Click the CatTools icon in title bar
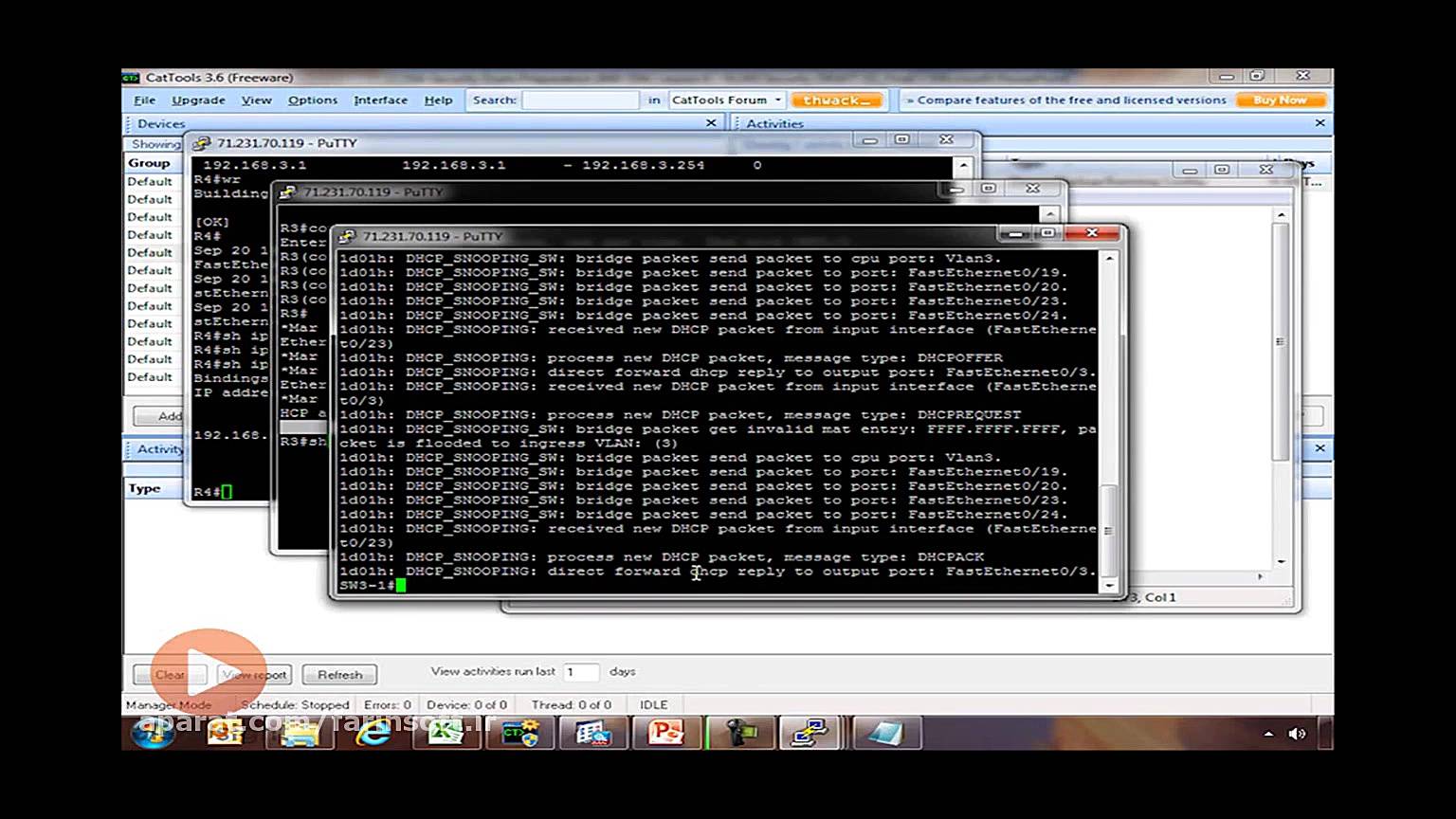 click(132, 78)
